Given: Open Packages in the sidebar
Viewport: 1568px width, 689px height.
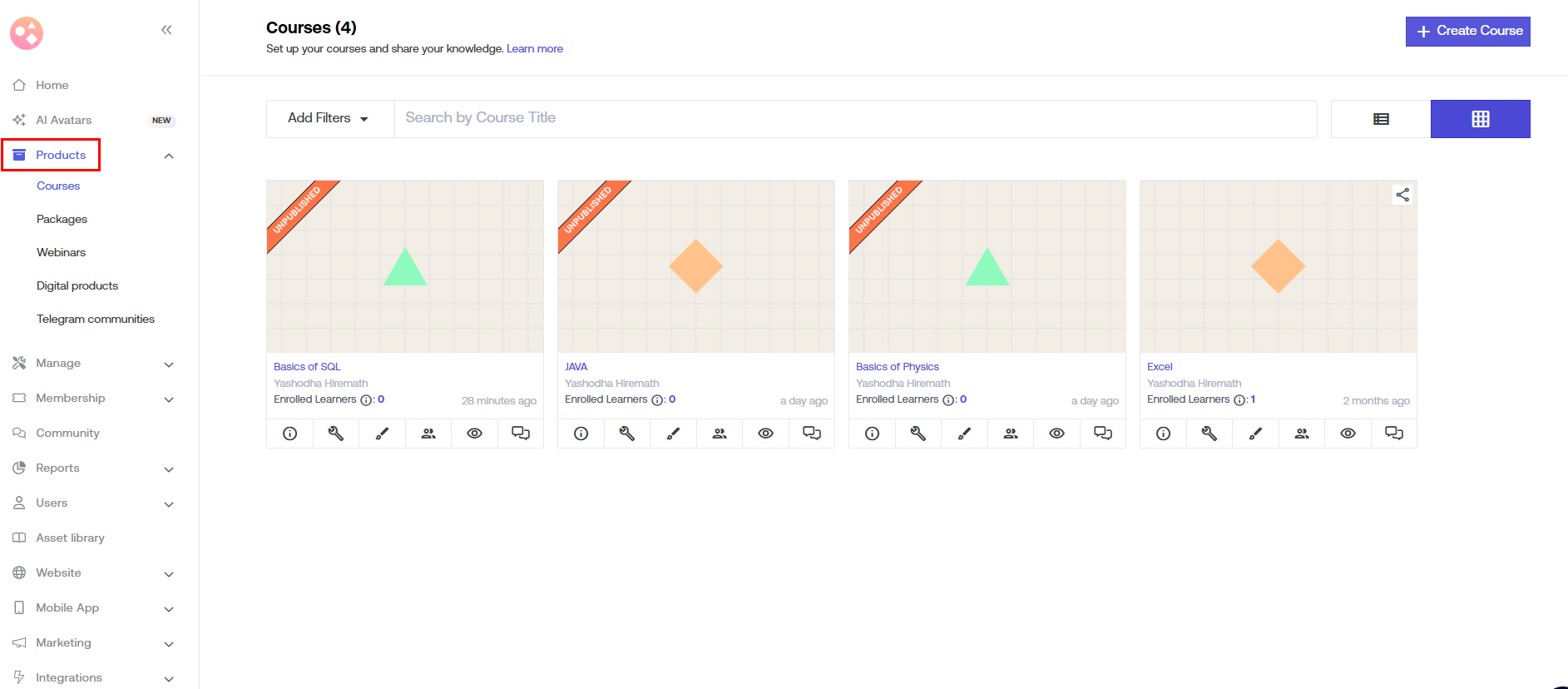Looking at the screenshot, I should pos(62,220).
